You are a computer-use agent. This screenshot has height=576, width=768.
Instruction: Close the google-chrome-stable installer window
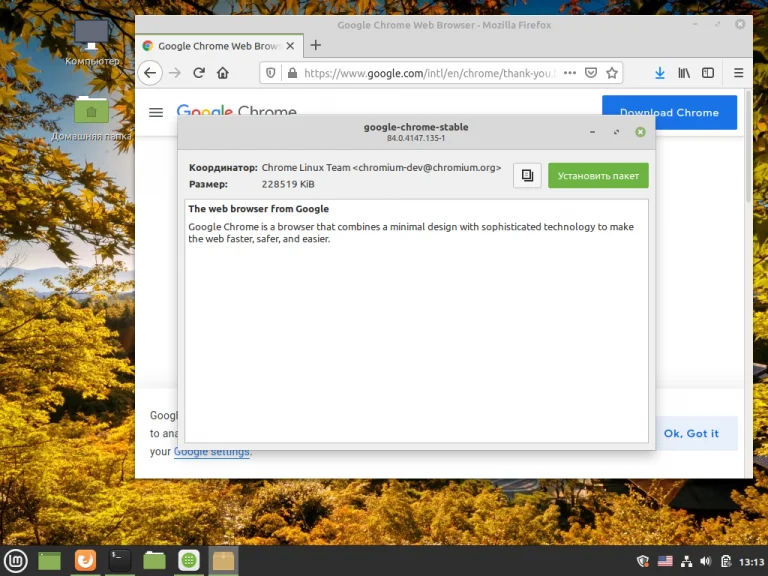(x=640, y=132)
